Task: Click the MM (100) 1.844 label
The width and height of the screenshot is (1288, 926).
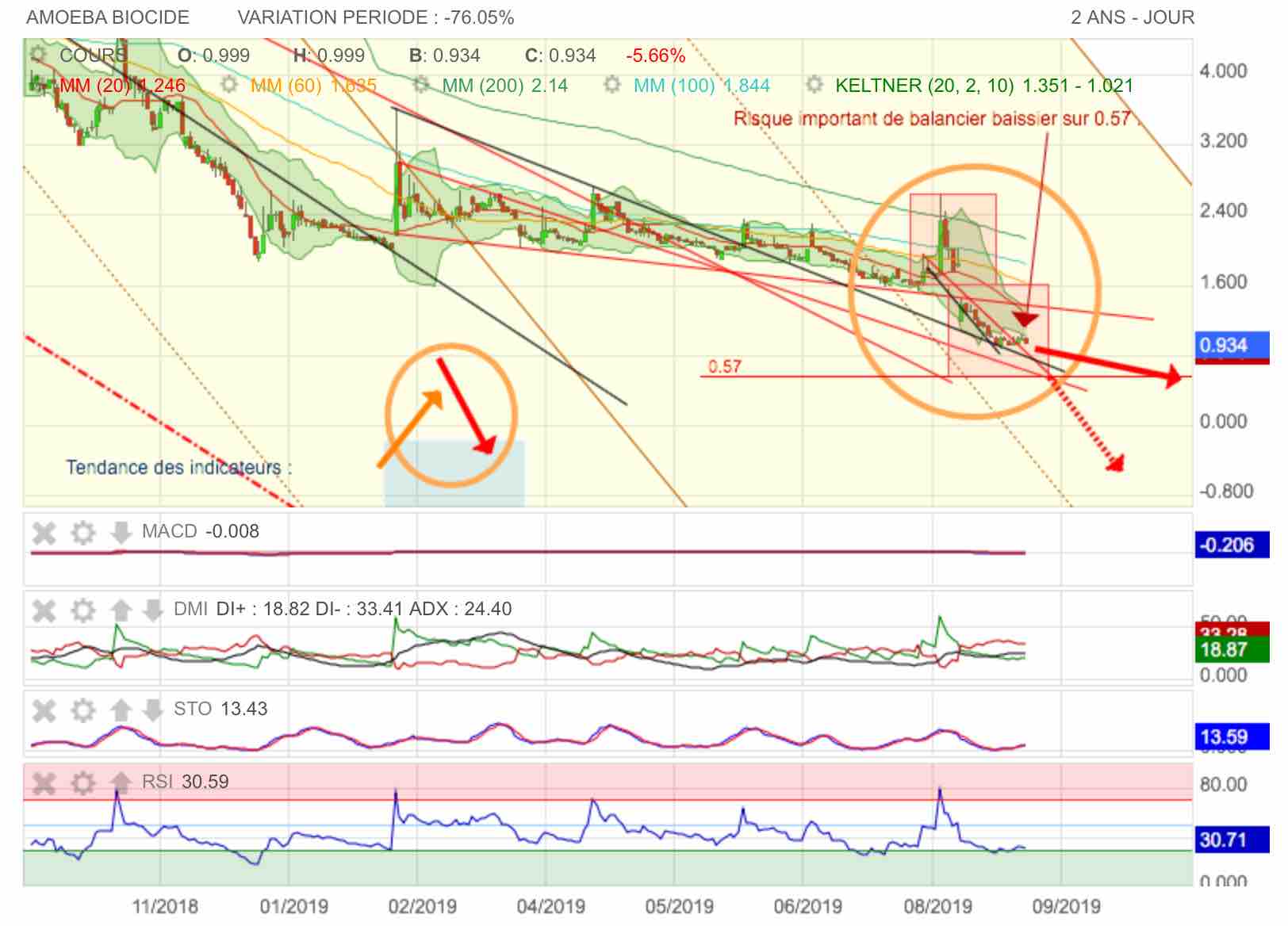Action: [x=701, y=86]
